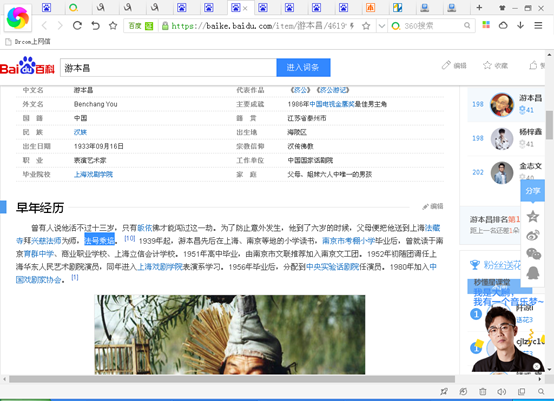The image size is (554, 401).
Task: Click the 早年经历 section 编辑 link
Action: pos(433,206)
